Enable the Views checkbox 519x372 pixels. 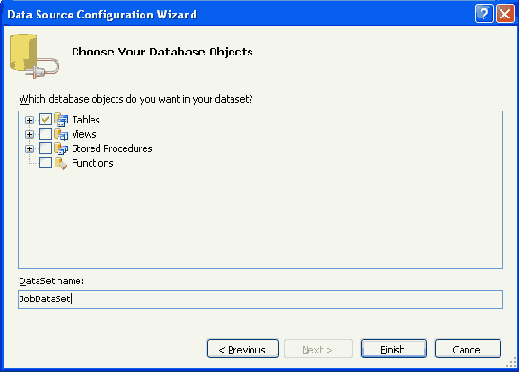45,134
